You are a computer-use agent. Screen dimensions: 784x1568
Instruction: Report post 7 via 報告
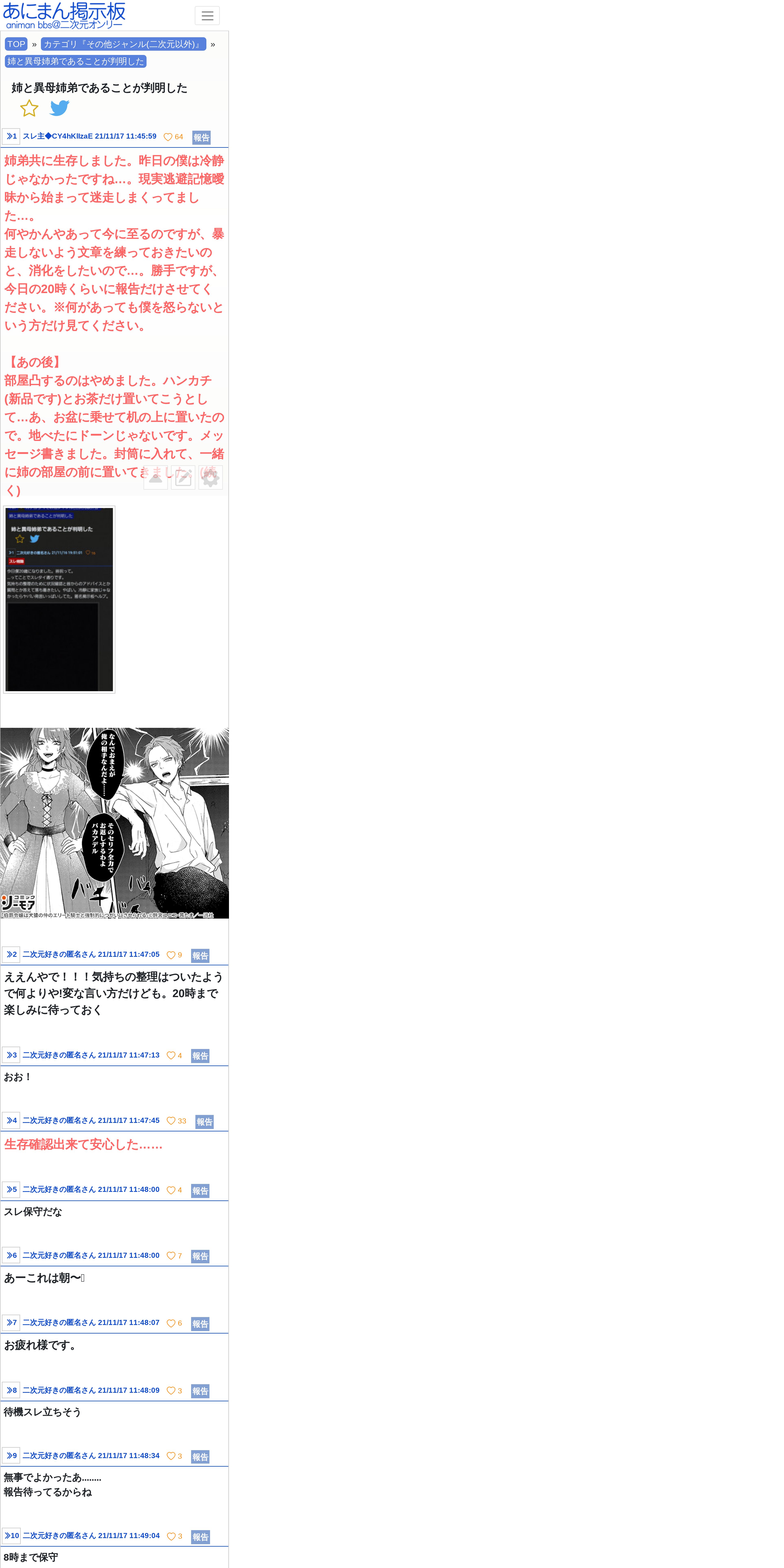[200, 1324]
